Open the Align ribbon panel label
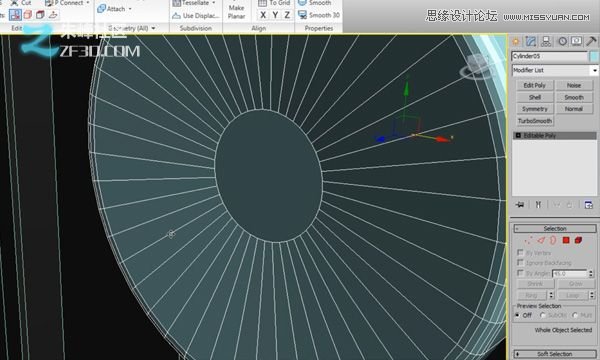The image size is (600, 360). [x=259, y=28]
